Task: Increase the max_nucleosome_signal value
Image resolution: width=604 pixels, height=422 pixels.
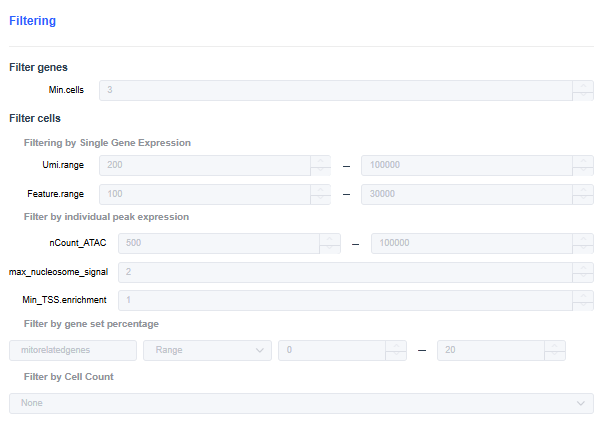Action: click(x=583, y=266)
